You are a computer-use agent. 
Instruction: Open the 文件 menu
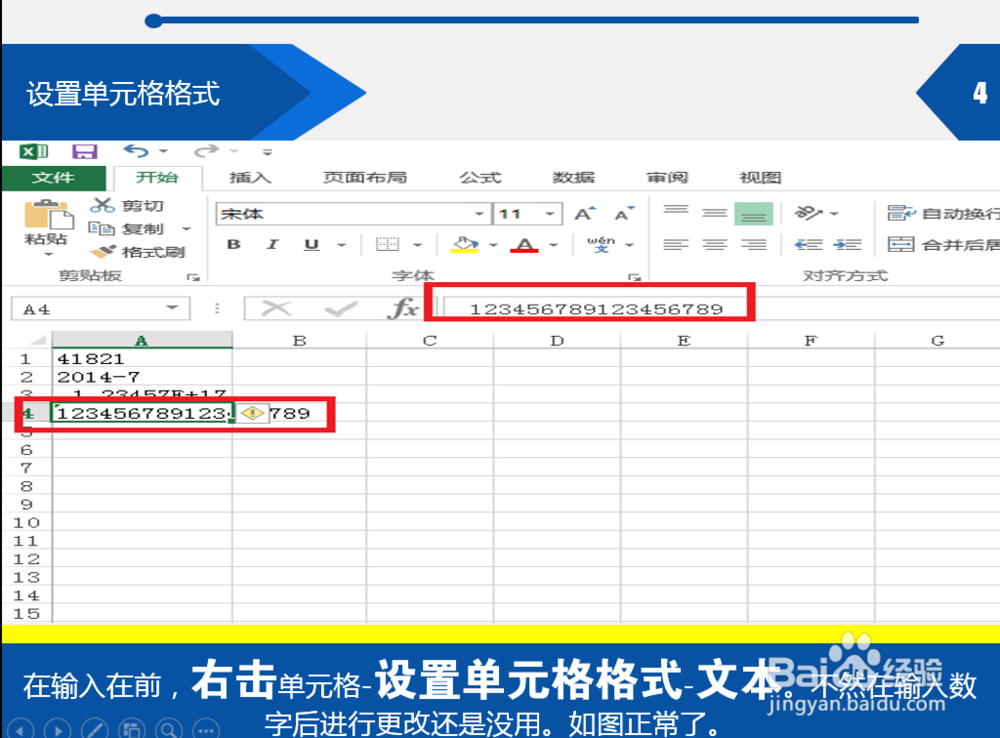[55, 177]
